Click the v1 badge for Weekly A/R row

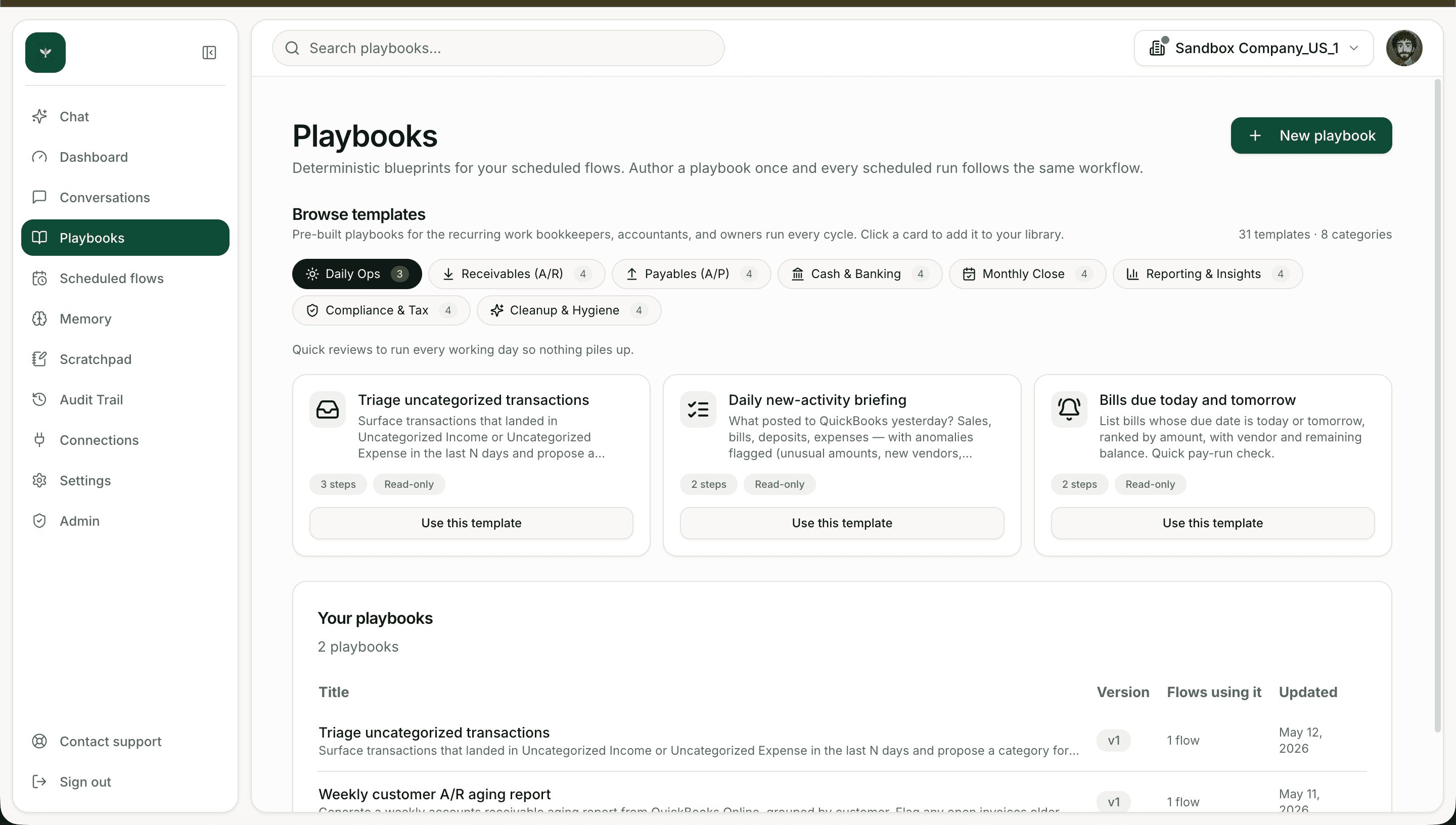[1113, 802]
